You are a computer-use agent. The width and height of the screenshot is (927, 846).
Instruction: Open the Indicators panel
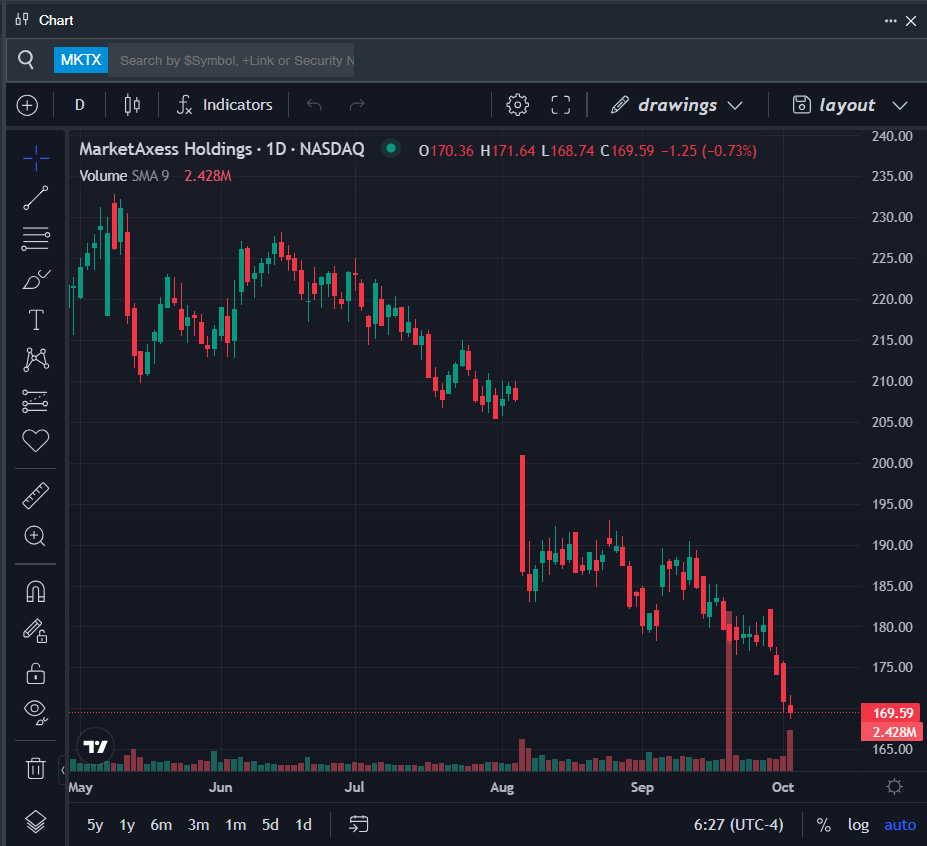point(224,105)
